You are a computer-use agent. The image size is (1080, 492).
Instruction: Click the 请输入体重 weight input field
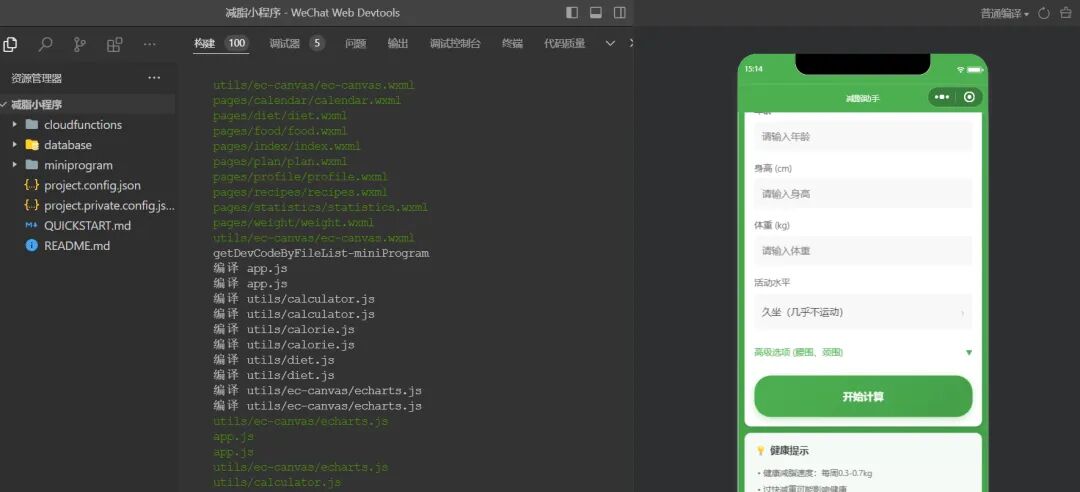tap(862, 251)
